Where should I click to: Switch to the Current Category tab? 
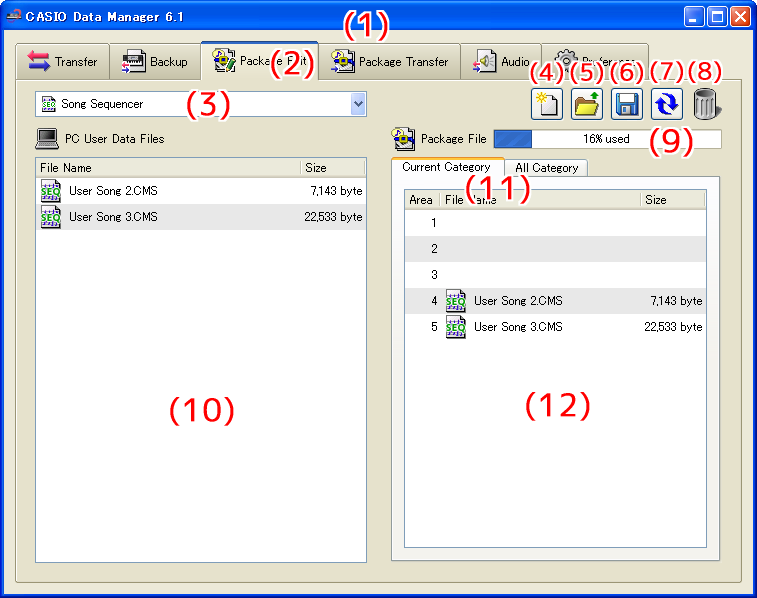[x=447, y=167]
